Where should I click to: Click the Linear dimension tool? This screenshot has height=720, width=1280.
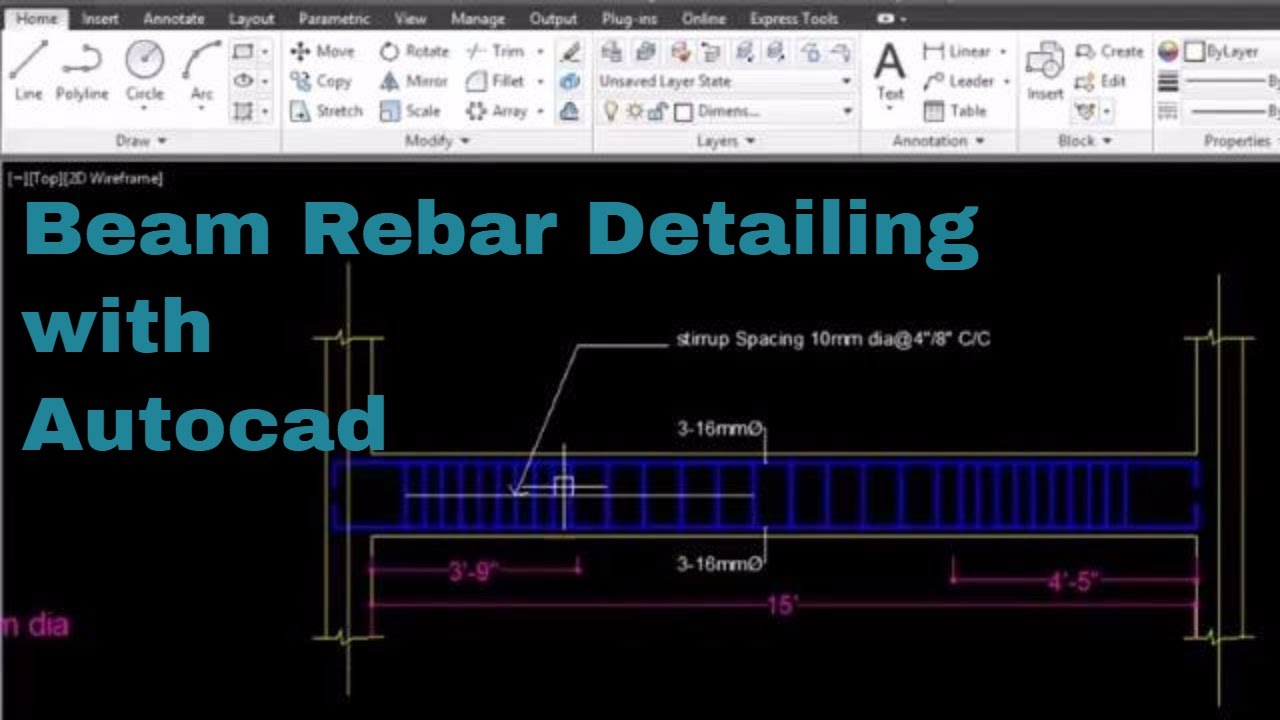click(957, 51)
